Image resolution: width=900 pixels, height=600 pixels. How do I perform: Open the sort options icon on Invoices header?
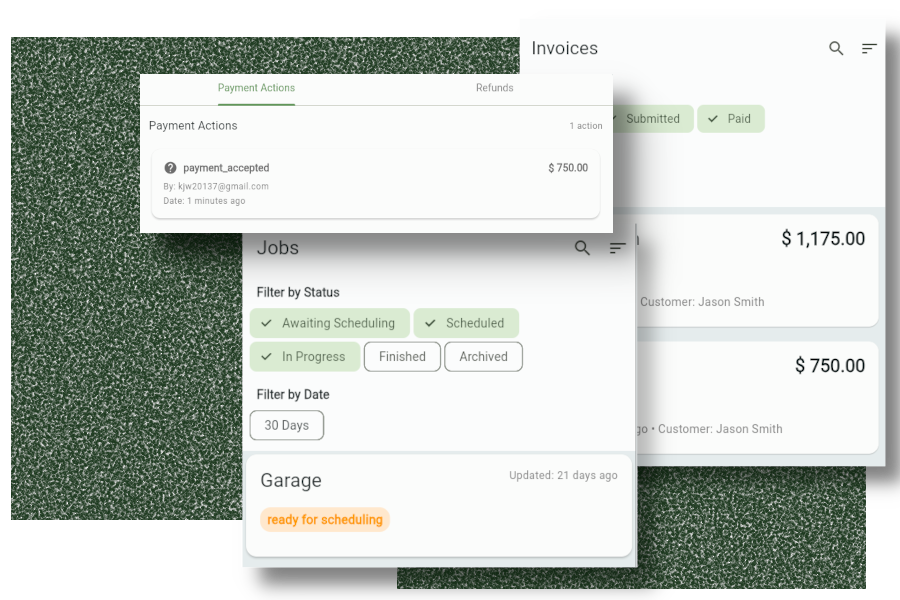869,47
